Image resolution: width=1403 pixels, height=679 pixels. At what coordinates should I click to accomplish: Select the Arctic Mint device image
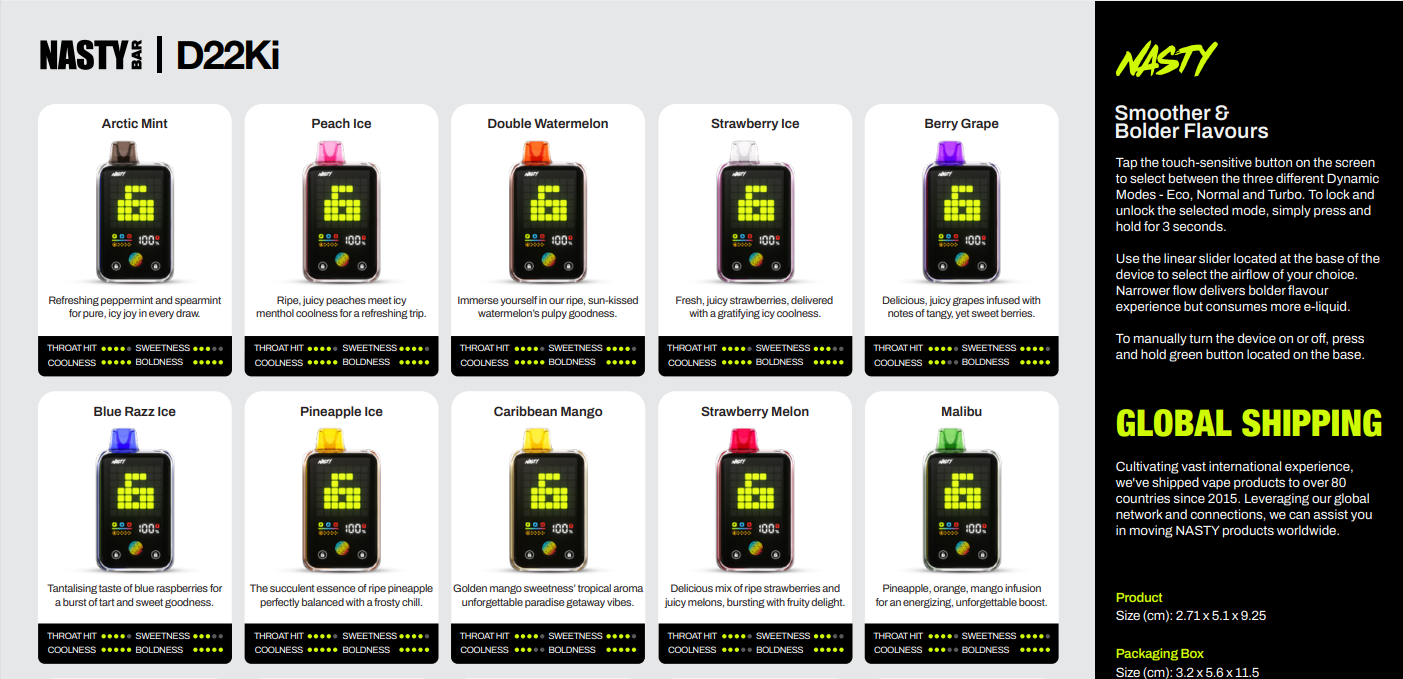[134, 212]
